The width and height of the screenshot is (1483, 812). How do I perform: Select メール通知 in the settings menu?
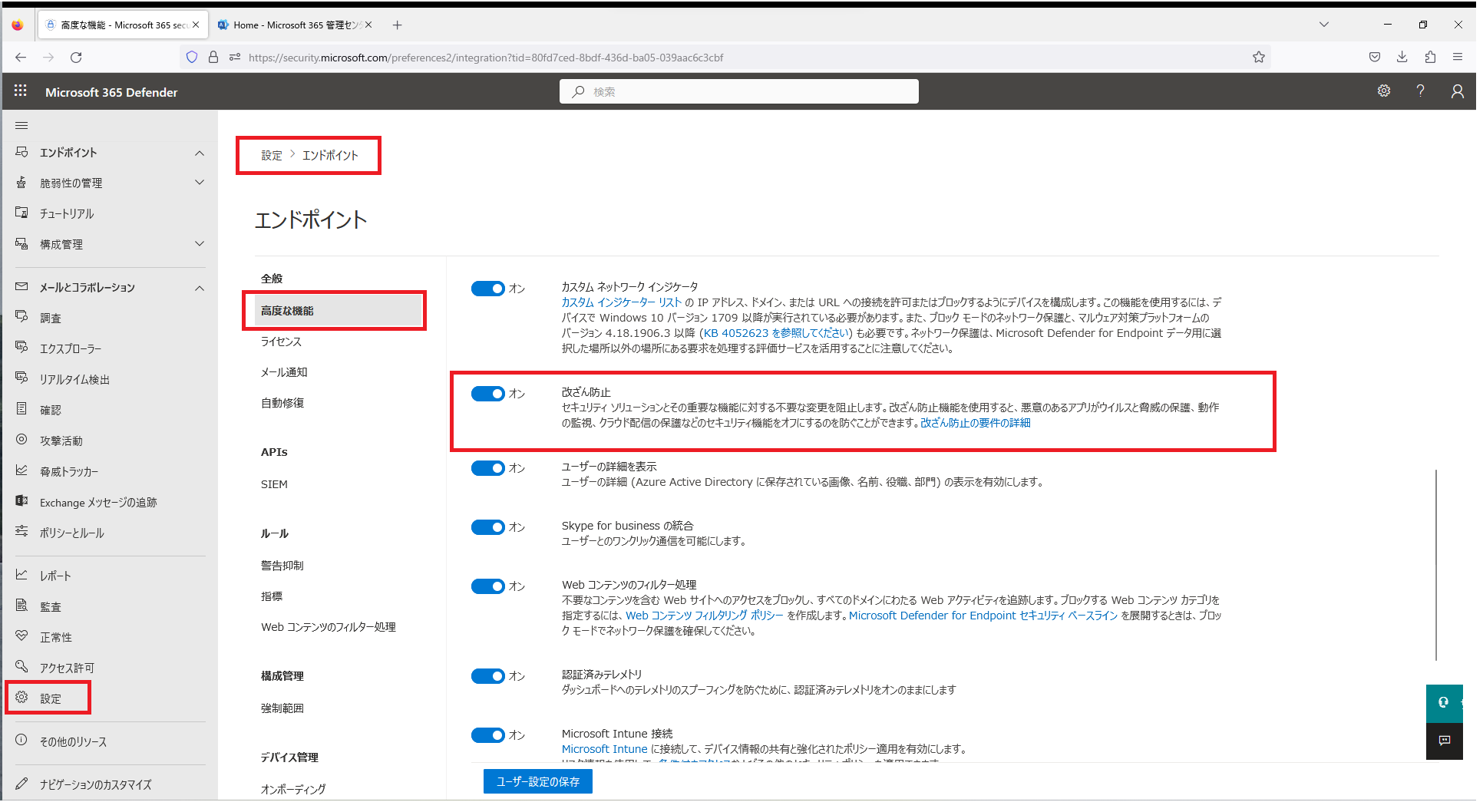285,374
